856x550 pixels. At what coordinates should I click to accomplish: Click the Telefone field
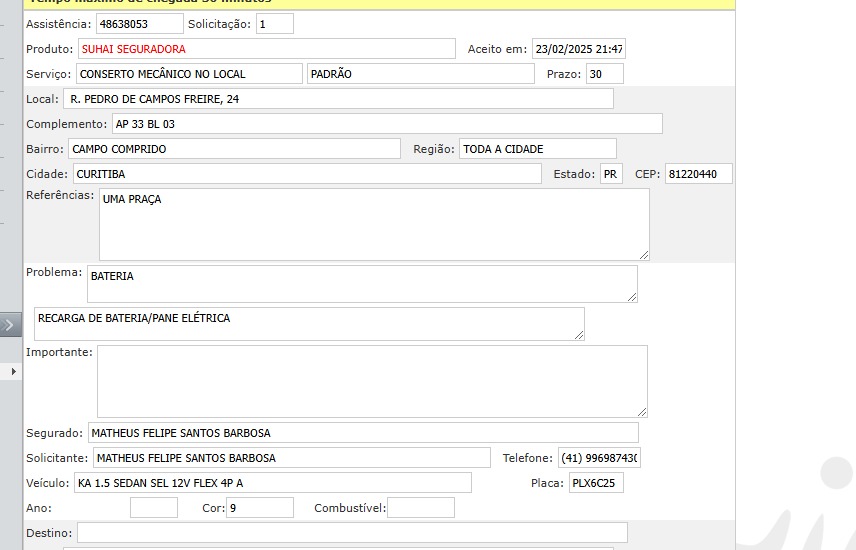(599, 458)
